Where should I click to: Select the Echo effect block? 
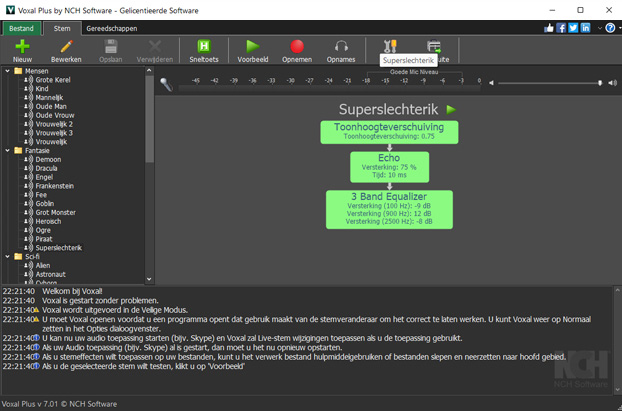389,167
